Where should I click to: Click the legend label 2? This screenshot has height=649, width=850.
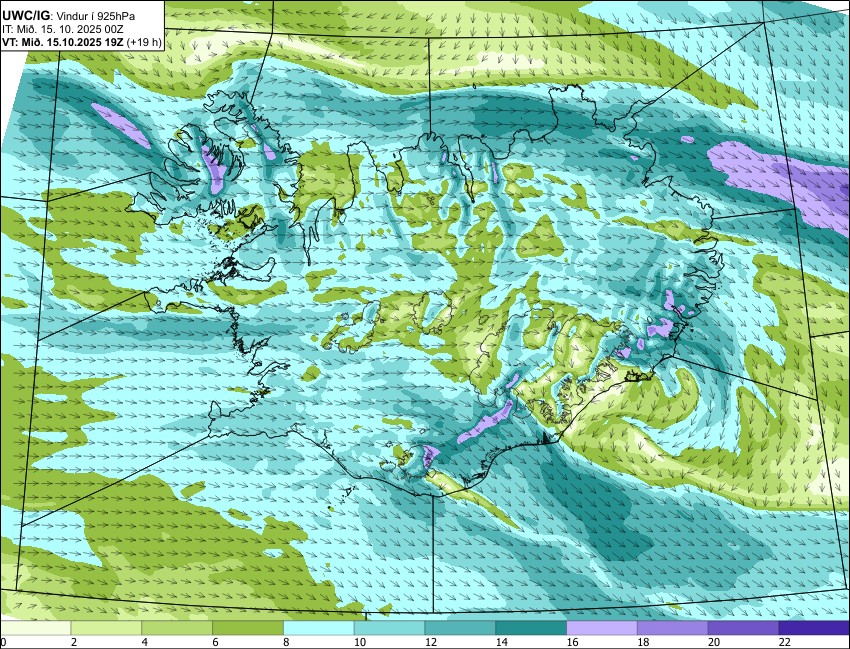click(x=74, y=642)
